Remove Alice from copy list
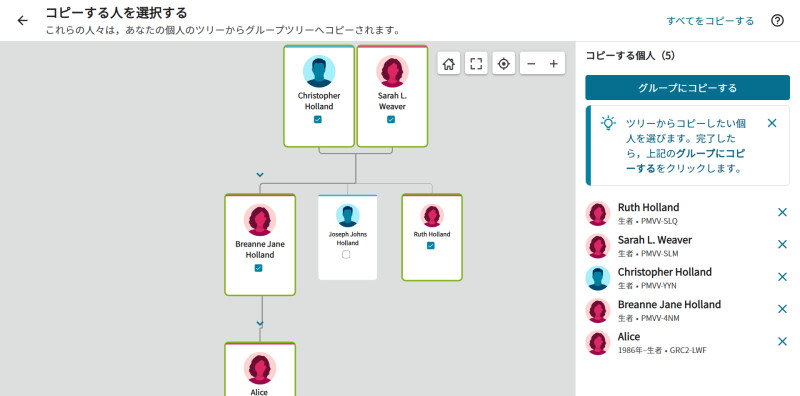Image resolution: width=800 pixels, height=396 pixels. [782, 341]
